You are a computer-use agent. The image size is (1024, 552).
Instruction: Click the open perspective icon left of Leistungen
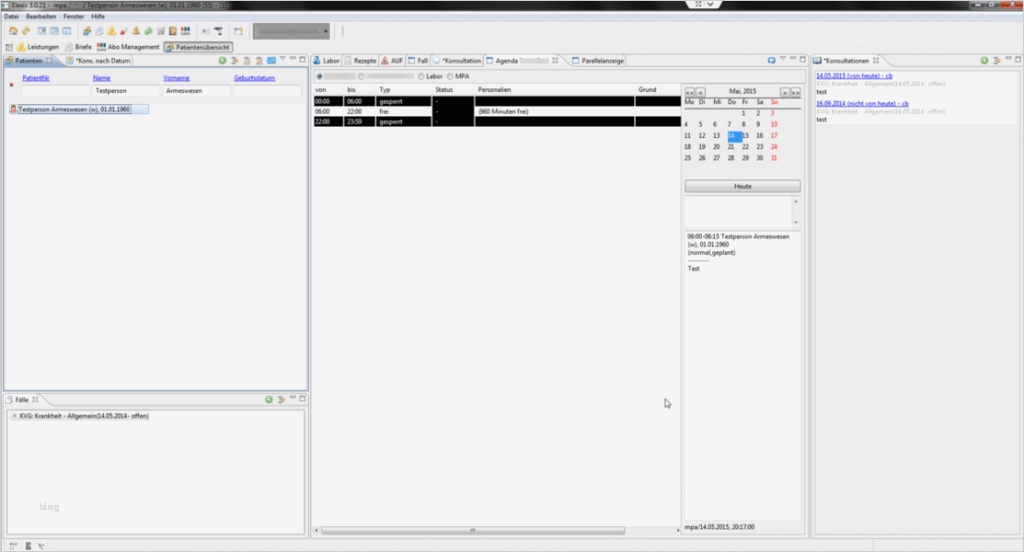pyautogui.click(x=9, y=47)
